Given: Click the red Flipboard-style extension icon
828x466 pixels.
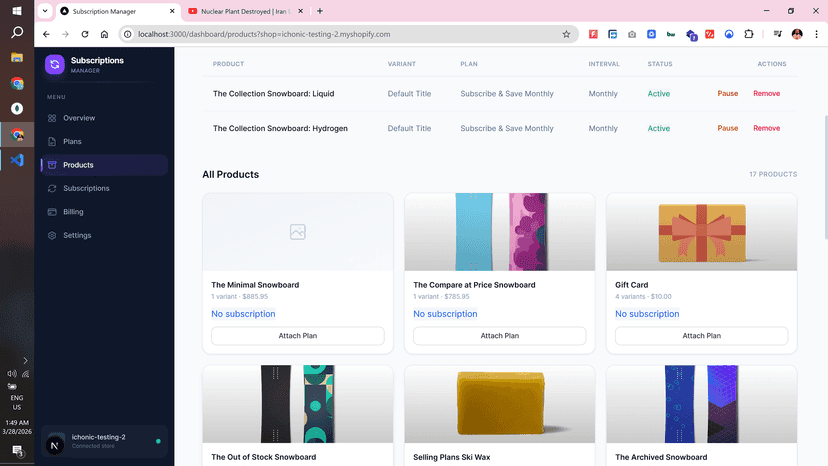Looking at the screenshot, I should tap(593, 34).
